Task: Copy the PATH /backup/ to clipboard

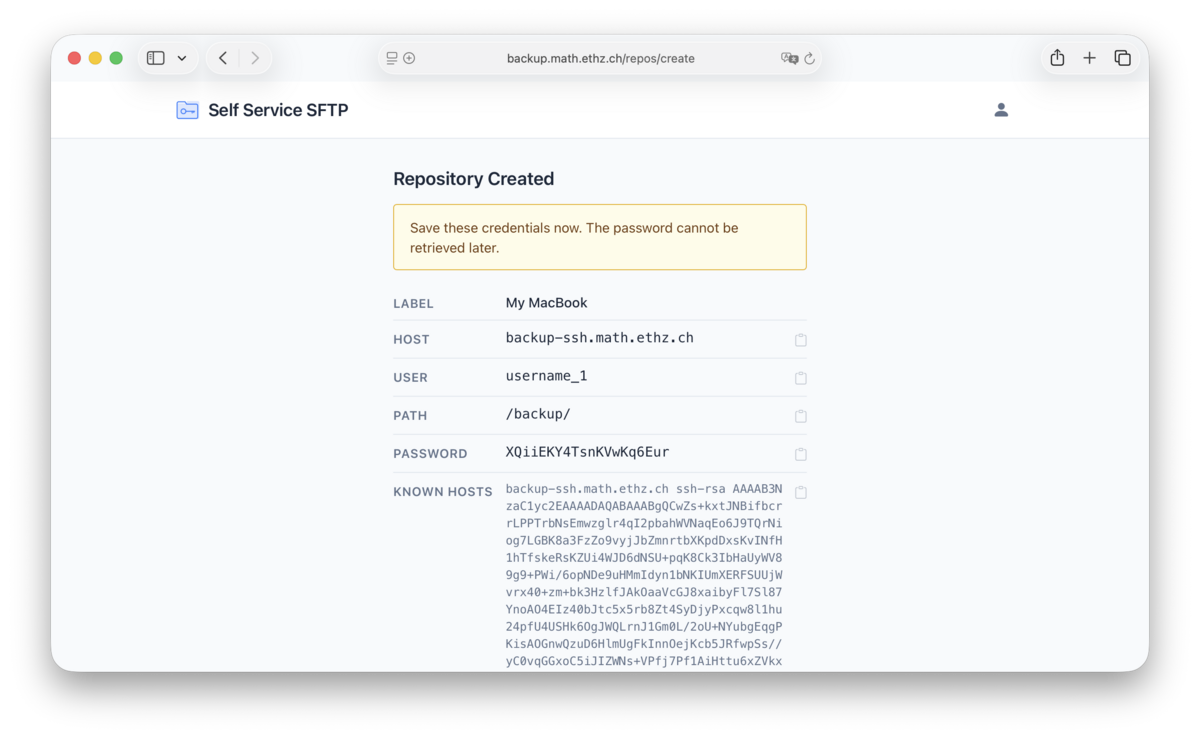Action: pos(801,416)
